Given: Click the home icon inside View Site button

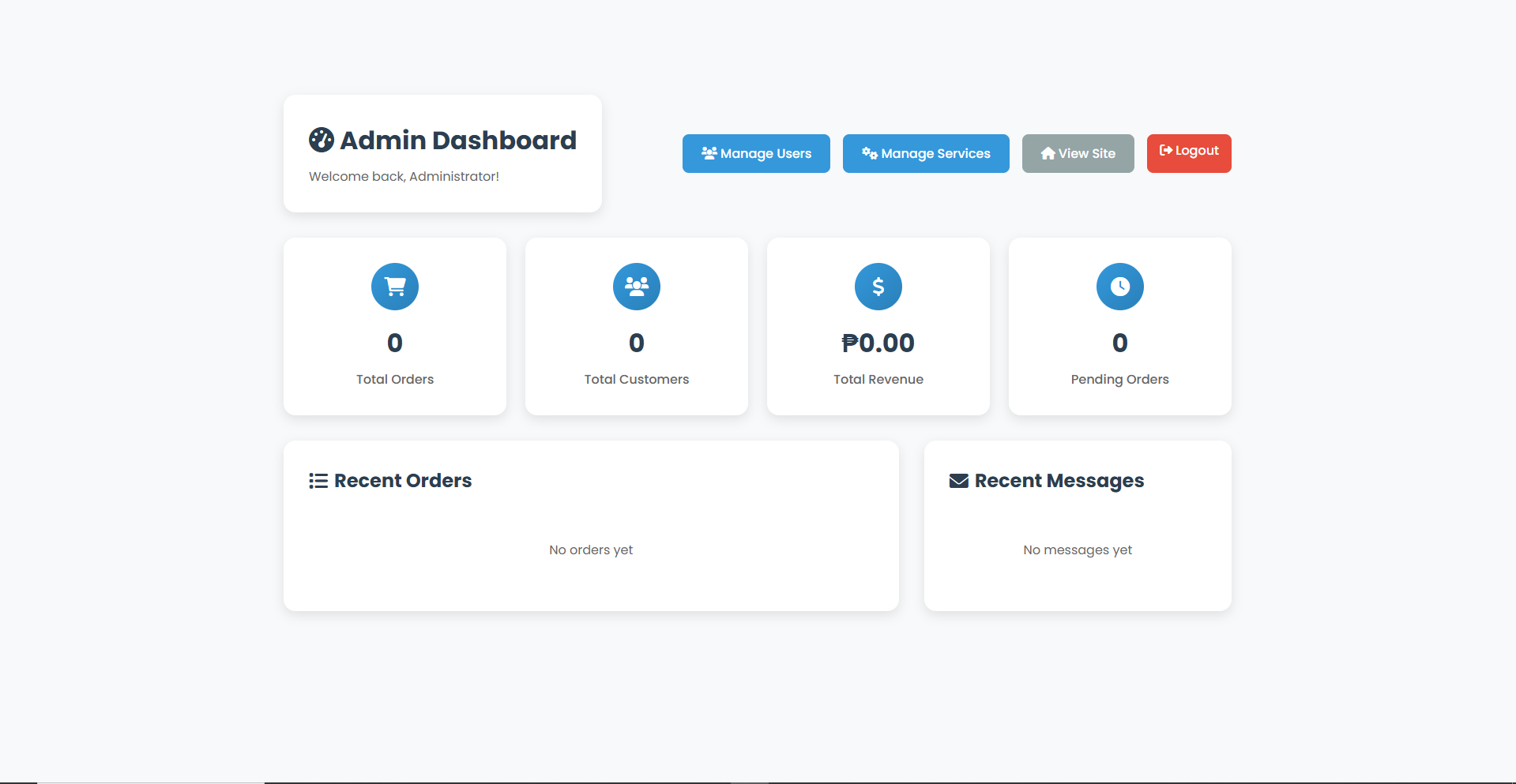Looking at the screenshot, I should pyautogui.click(x=1048, y=152).
